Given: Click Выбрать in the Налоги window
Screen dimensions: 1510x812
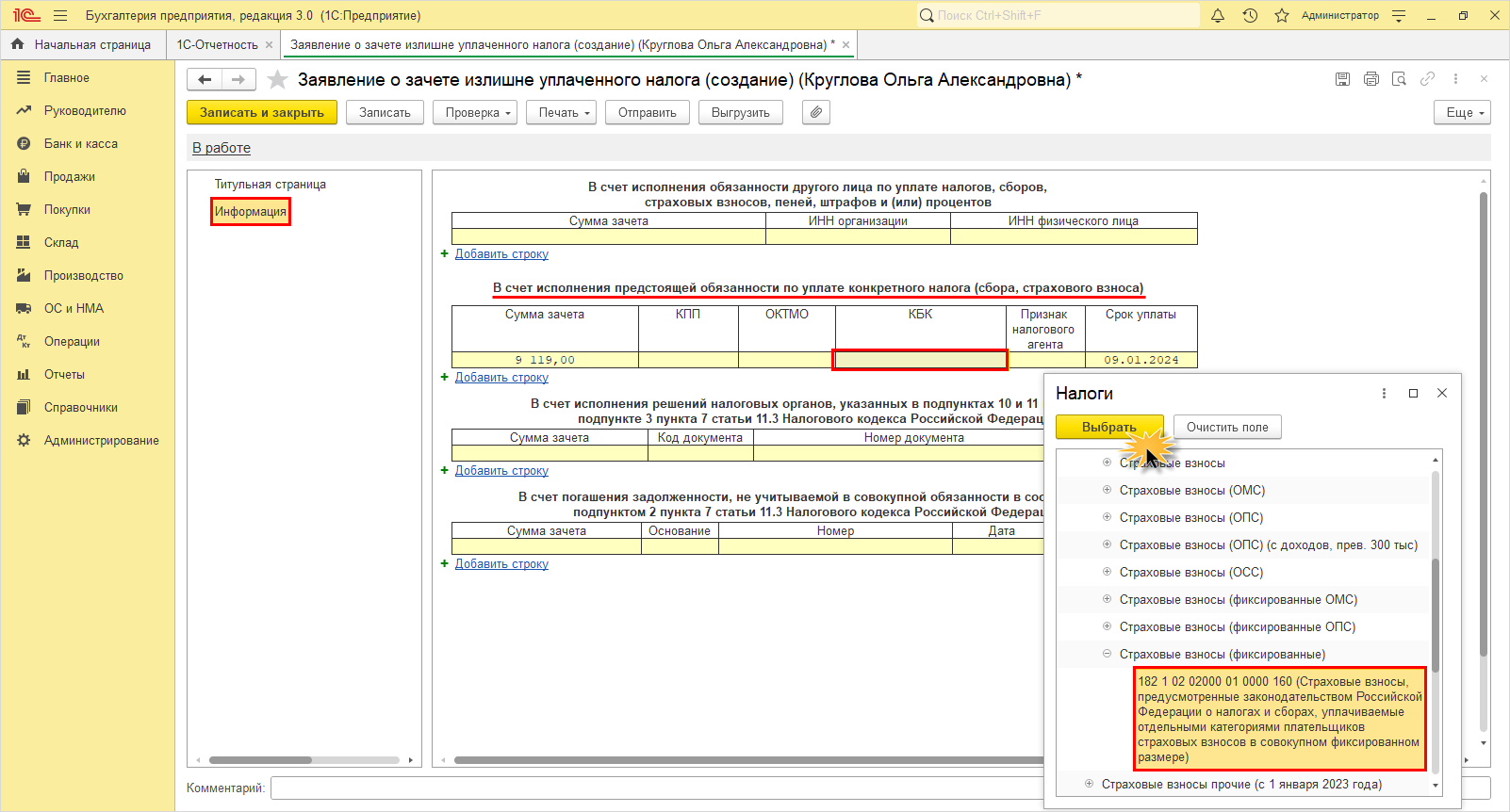Looking at the screenshot, I should 1109,427.
